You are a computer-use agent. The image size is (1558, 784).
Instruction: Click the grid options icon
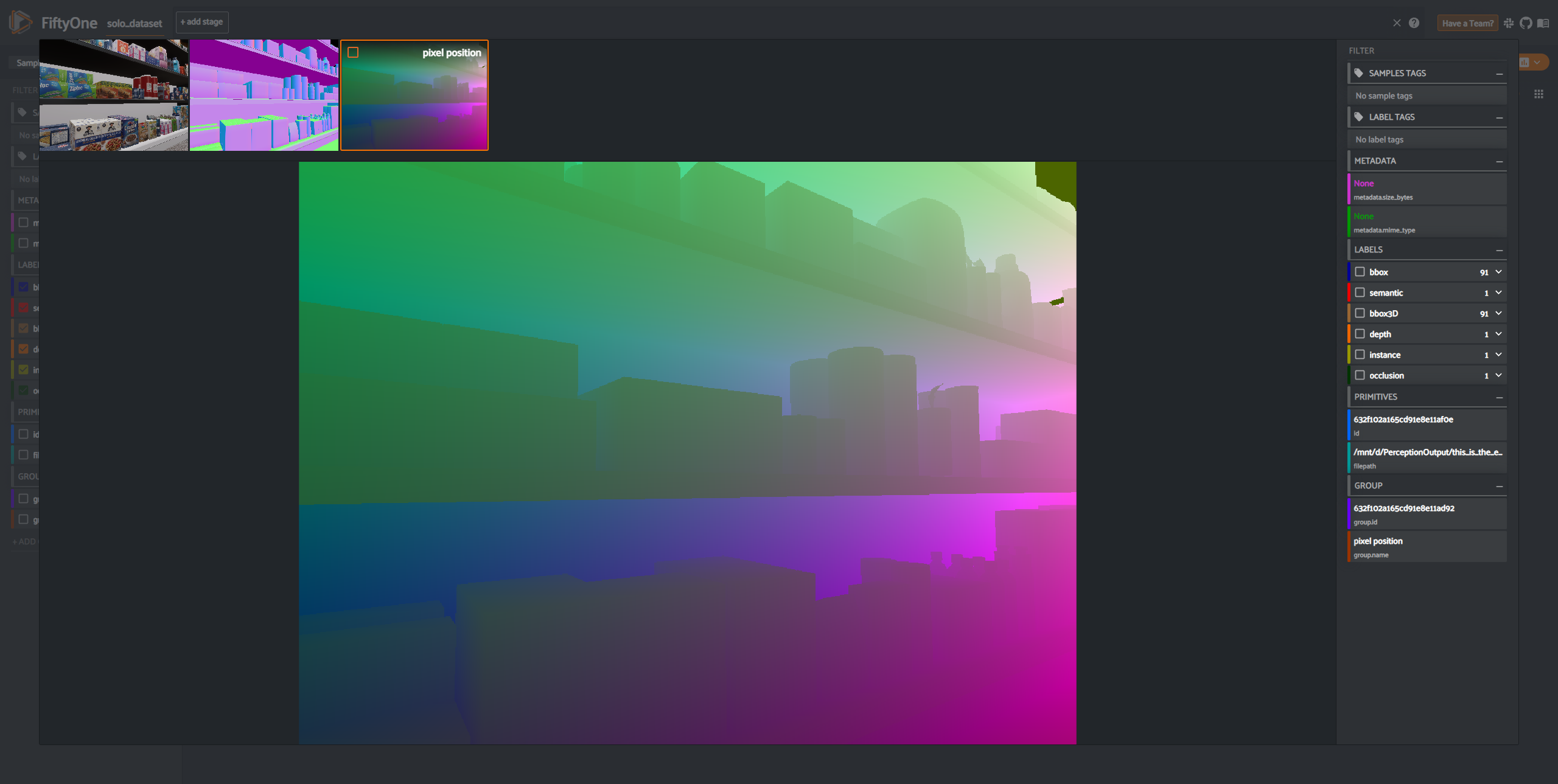(1539, 94)
